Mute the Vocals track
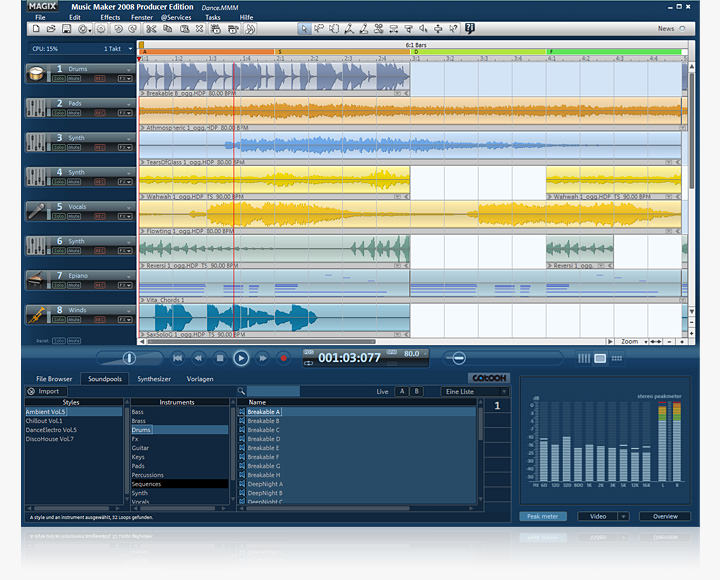Screen dimensions: 720x580 74,216
